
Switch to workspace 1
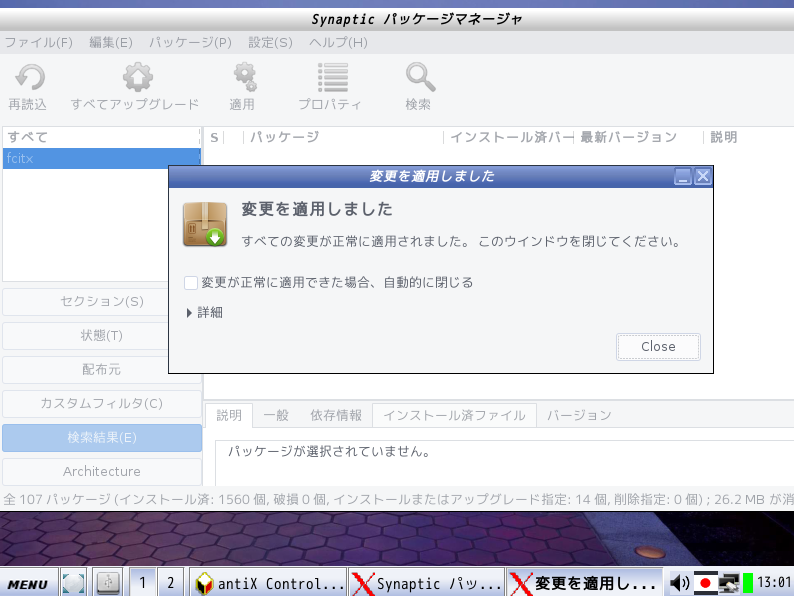[143, 583]
